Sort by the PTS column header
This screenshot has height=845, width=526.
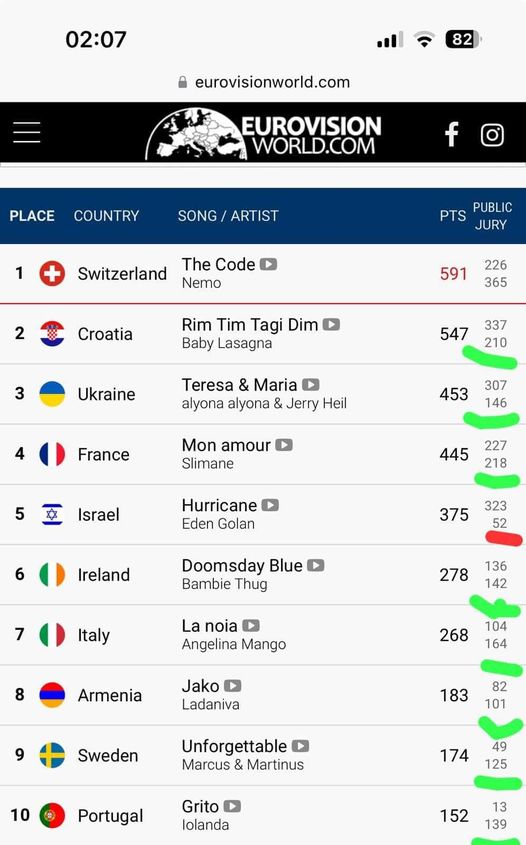click(x=452, y=216)
